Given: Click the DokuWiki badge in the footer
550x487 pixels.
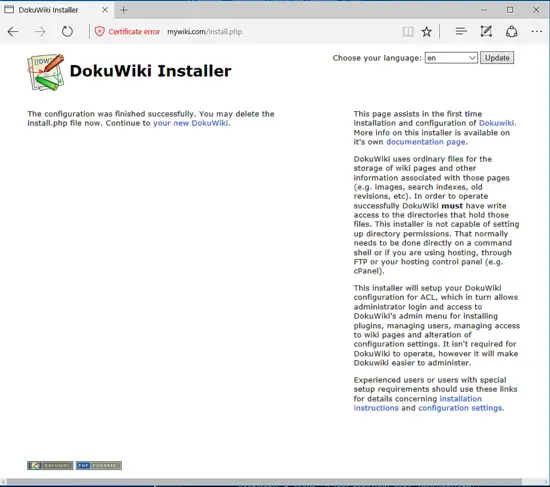Looking at the screenshot, I should pyautogui.click(x=50, y=465).
